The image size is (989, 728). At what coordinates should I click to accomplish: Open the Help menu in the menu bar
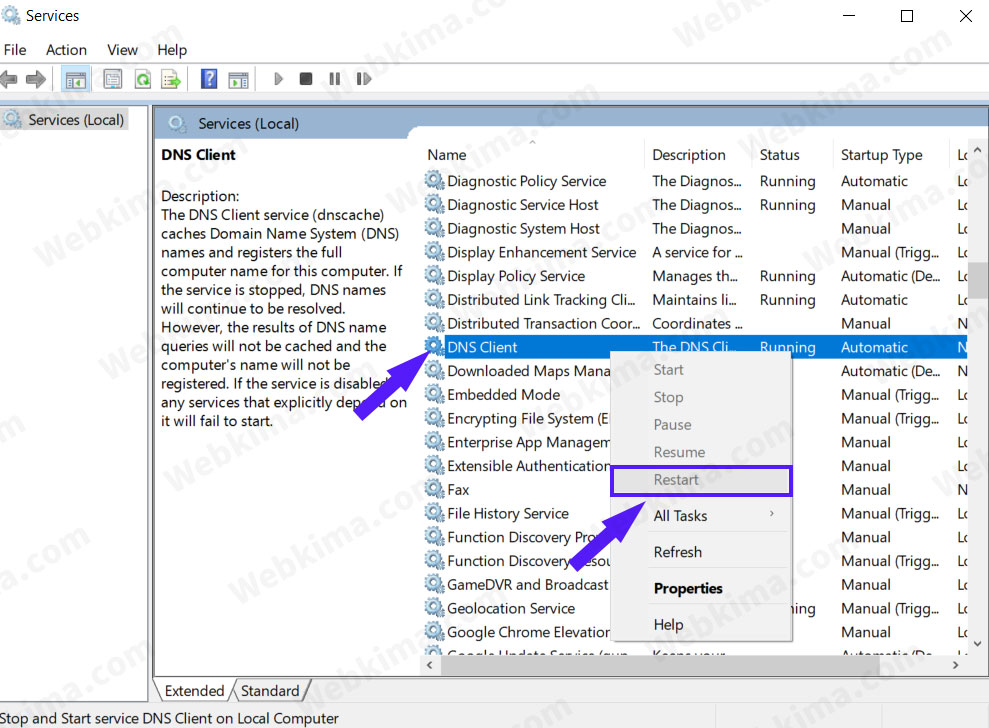click(x=172, y=50)
